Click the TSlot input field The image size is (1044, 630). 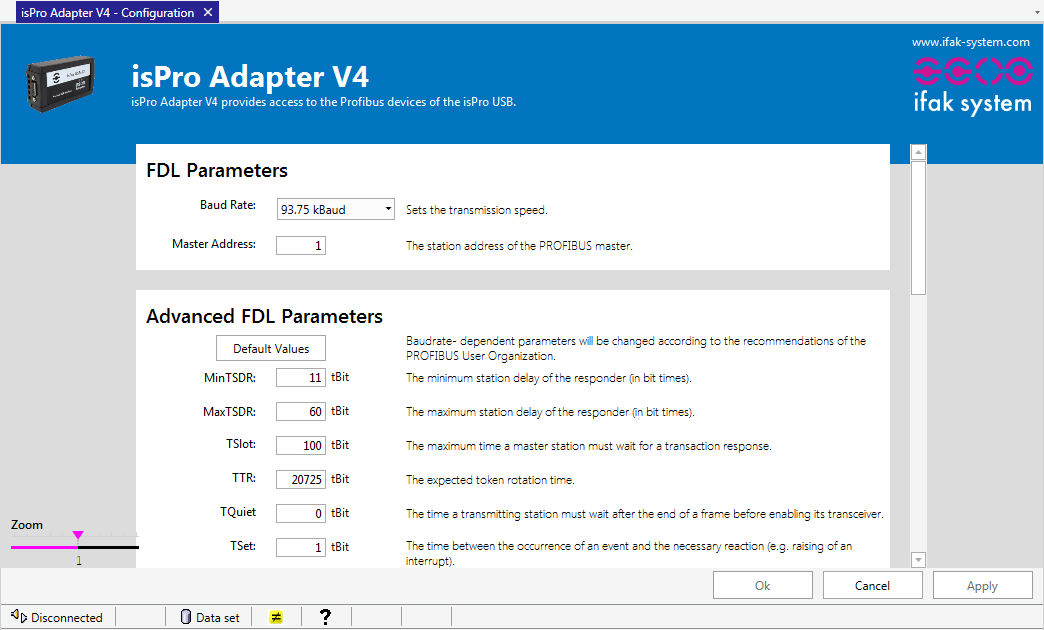(x=301, y=446)
